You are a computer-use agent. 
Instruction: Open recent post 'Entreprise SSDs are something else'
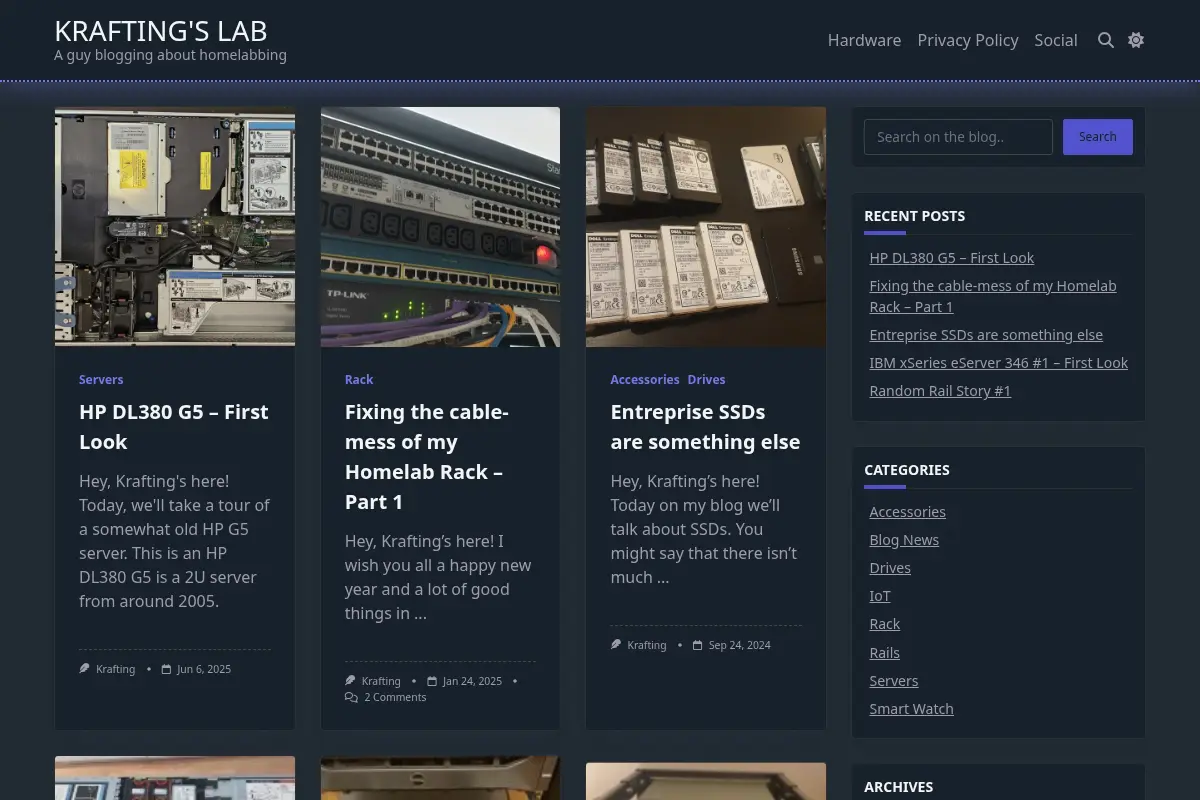tap(986, 335)
